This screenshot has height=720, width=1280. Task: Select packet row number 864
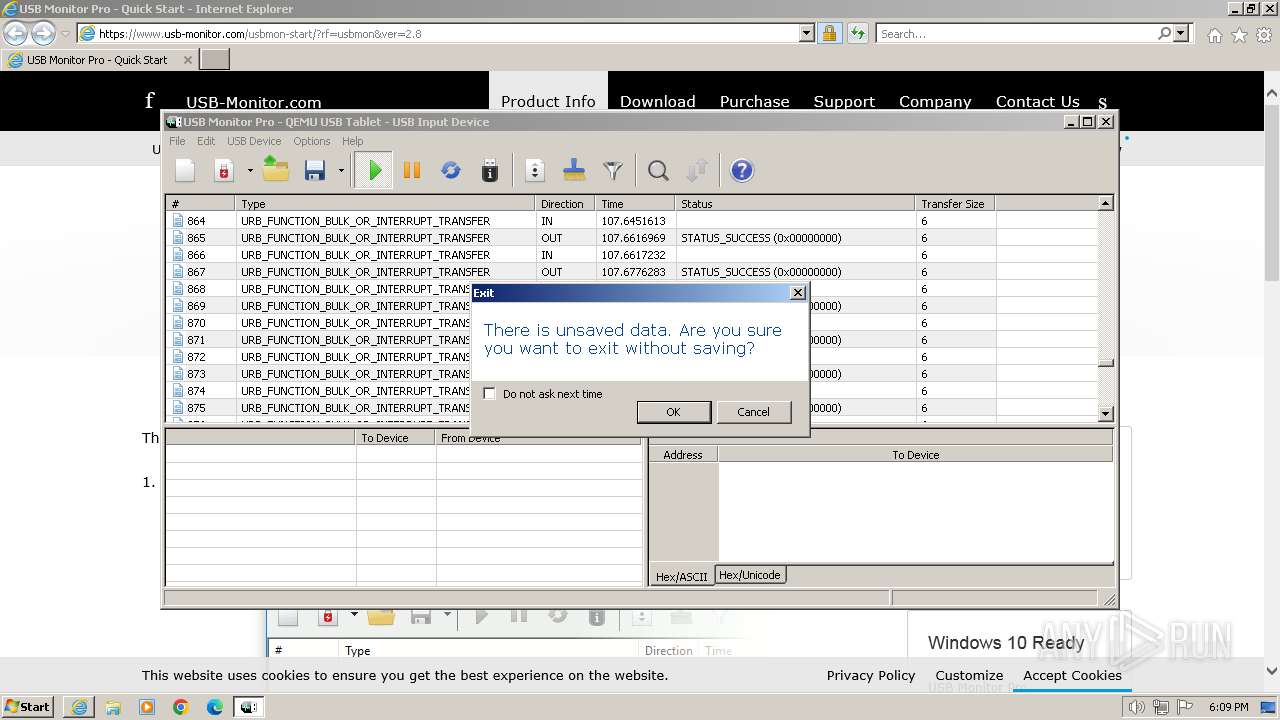tap(632, 221)
